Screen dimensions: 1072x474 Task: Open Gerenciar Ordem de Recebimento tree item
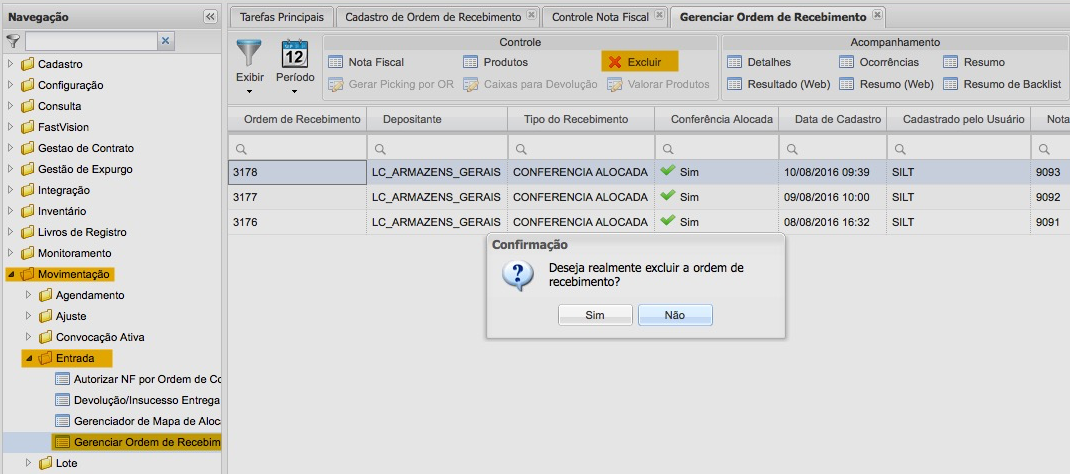pos(137,443)
